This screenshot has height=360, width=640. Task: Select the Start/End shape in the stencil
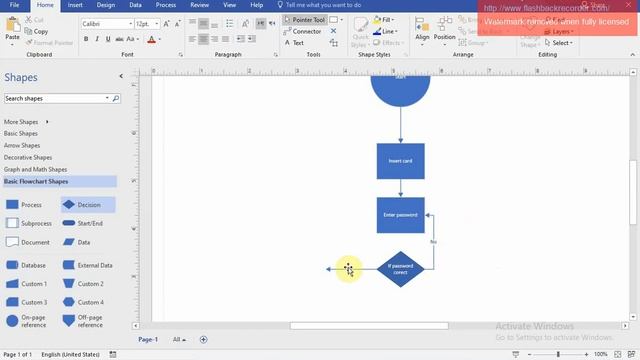[82, 223]
